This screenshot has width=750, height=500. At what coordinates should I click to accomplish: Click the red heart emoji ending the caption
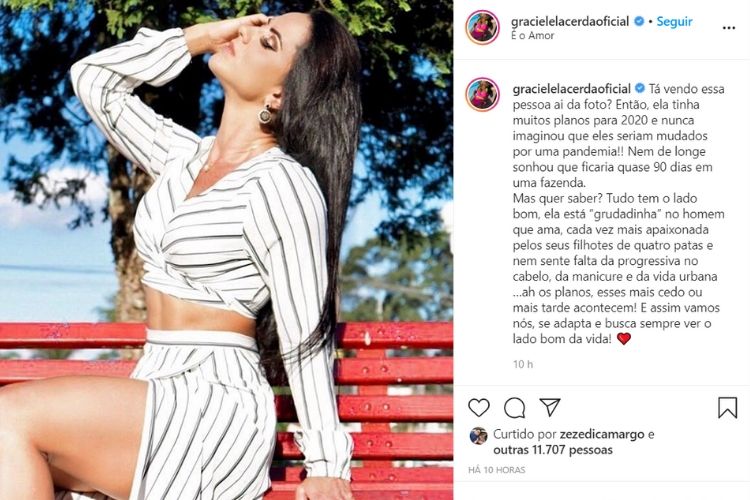tap(624, 339)
